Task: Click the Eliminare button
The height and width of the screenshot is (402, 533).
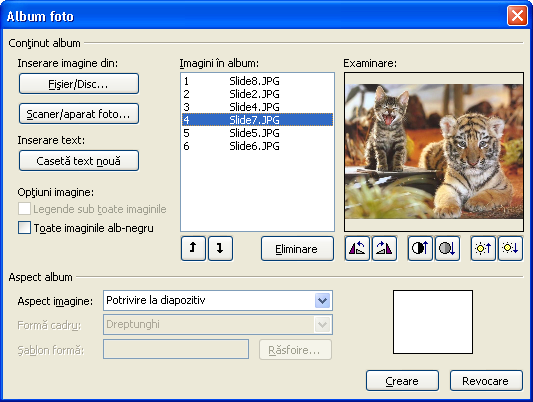Action: pyautogui.click(x=297, y=249)
